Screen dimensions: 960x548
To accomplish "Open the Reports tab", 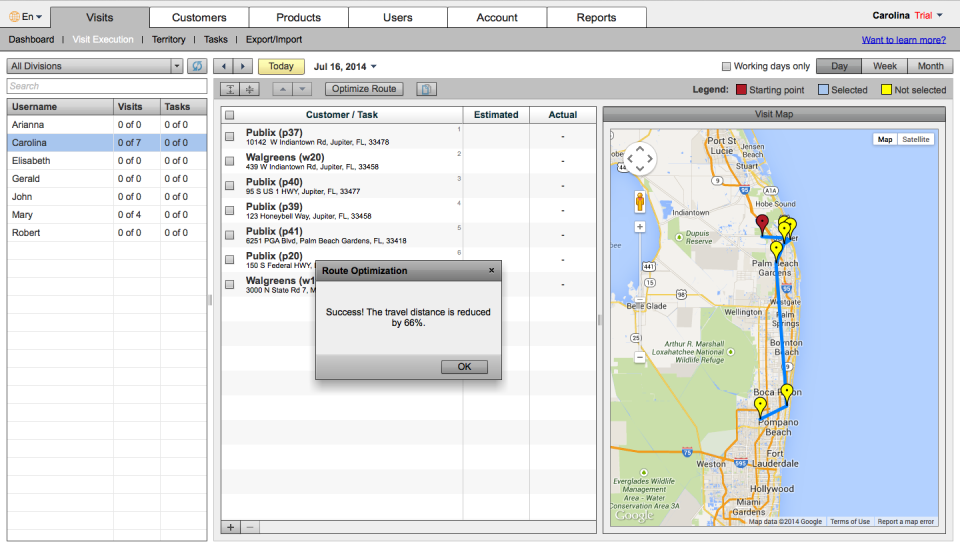I will tap(596, 17).
